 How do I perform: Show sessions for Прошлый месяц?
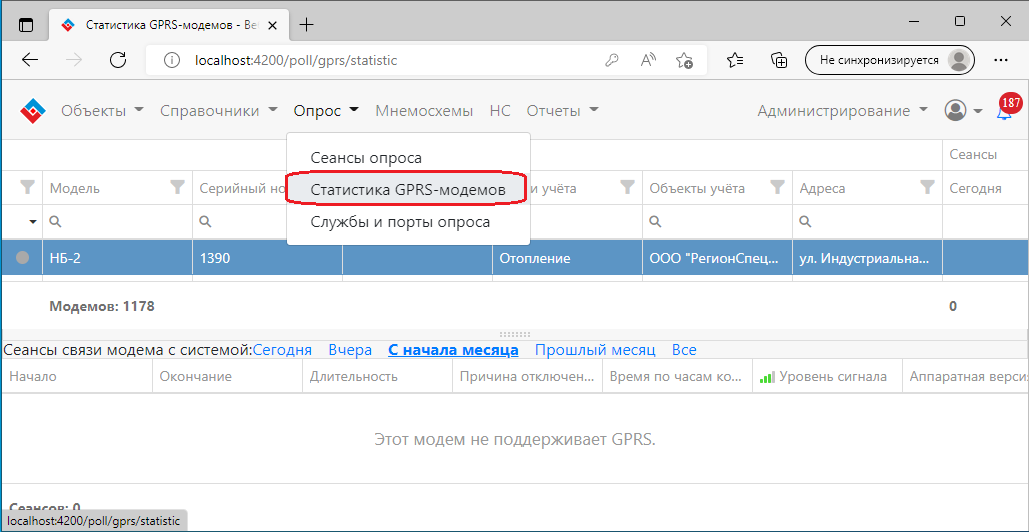[x=594, y=350]
